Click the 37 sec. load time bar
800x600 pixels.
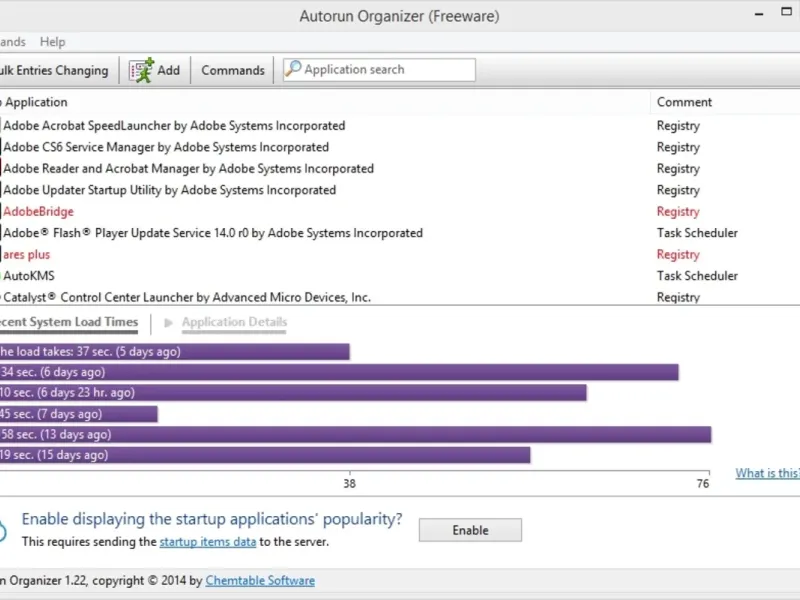pos(175,351)
